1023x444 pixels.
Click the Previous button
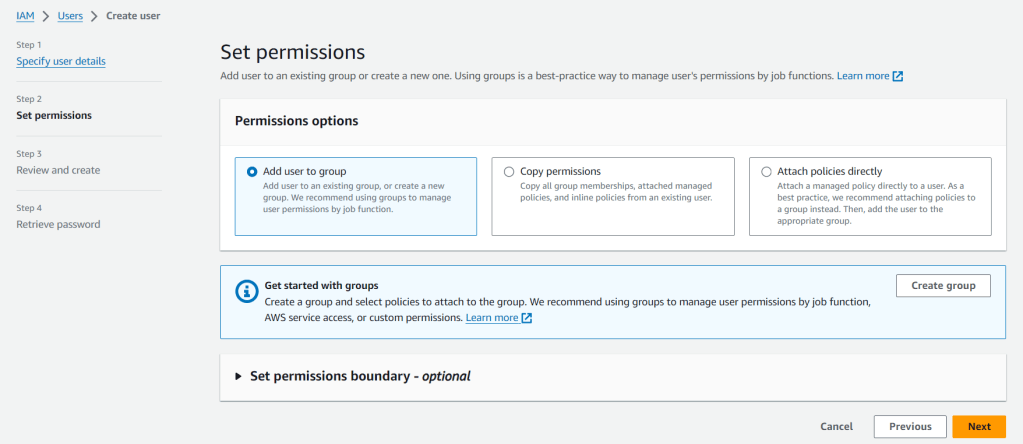click(910, 426)
